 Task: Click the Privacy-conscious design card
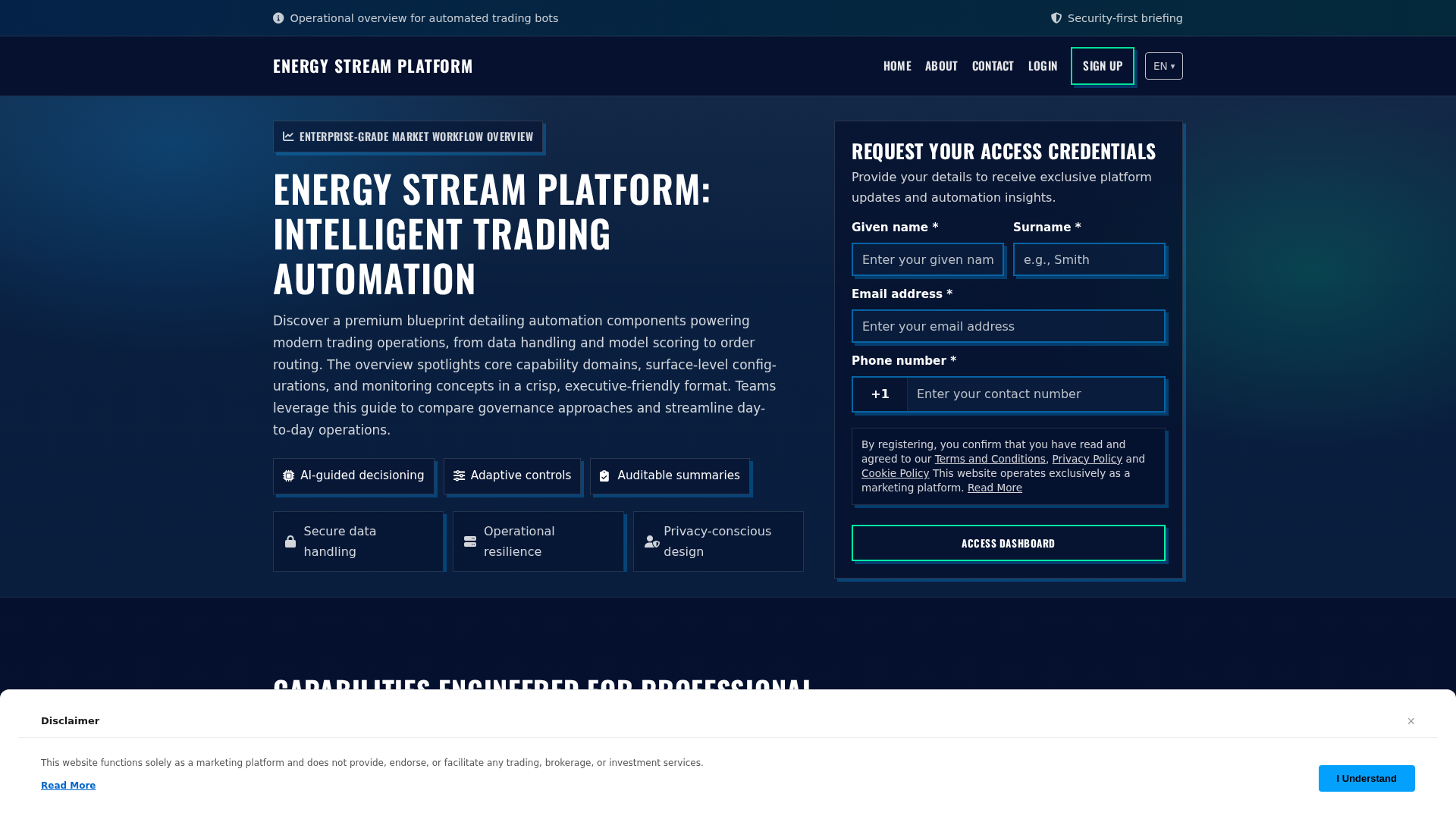click(x=718, y=541)
